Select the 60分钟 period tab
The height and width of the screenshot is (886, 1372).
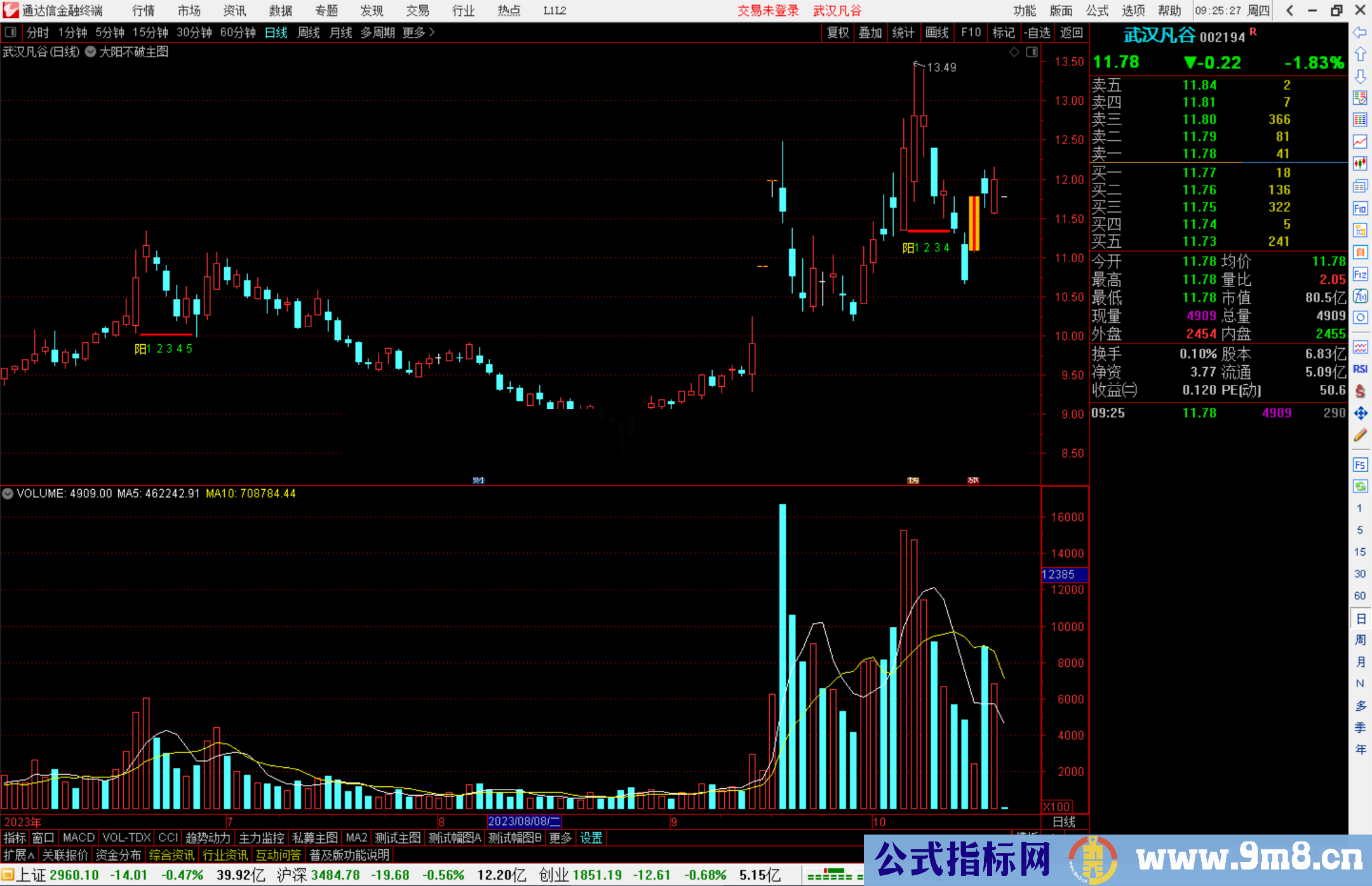pyautogui.click(x=238, y=32)
